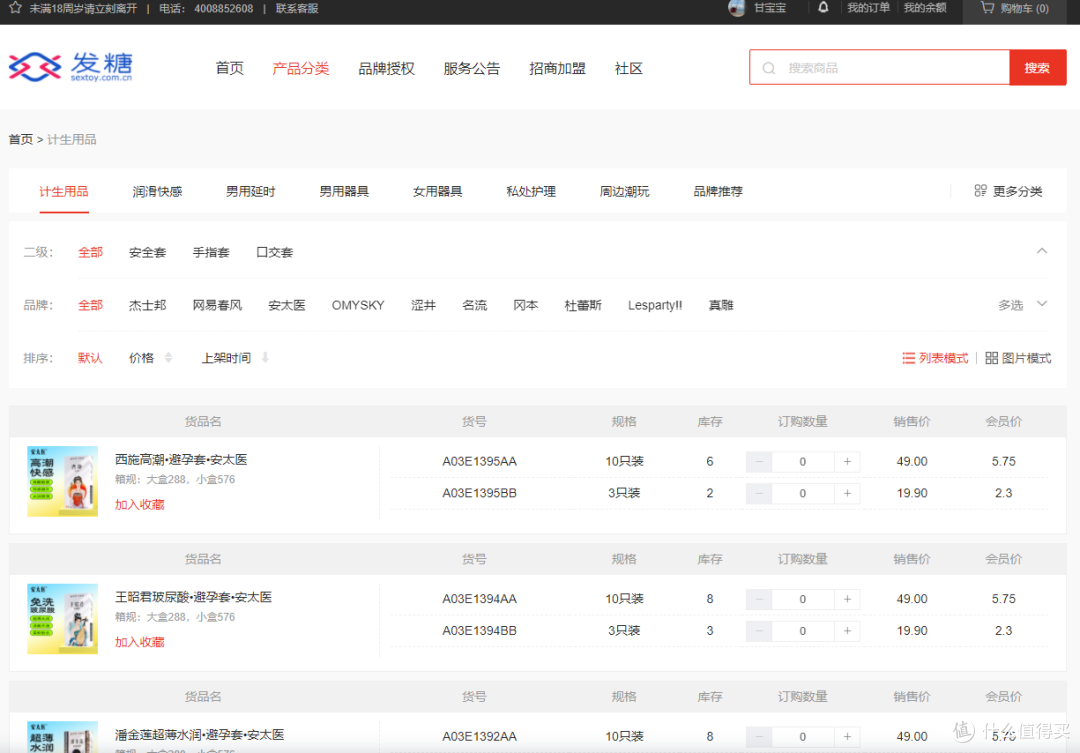Click the 发糖 site logo
The width and height of the screenshot is (1080, 753).
point(70,67)
